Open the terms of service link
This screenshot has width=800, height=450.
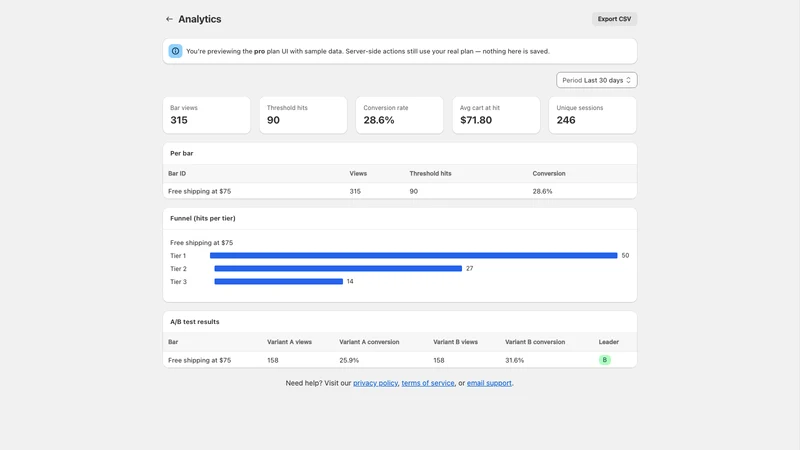[x=428, y=383]
